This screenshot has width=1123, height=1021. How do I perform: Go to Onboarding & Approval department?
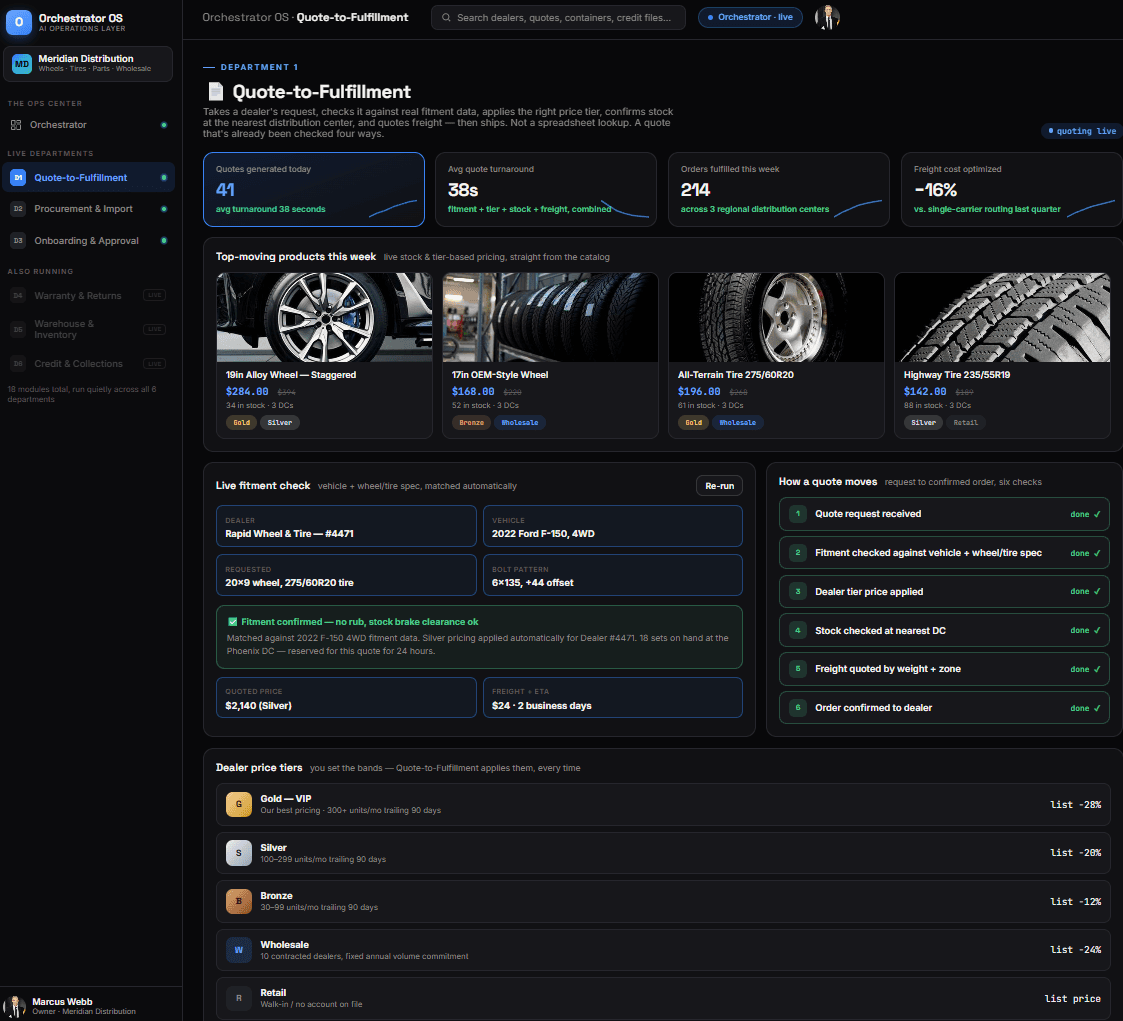(x=88, y=241)
